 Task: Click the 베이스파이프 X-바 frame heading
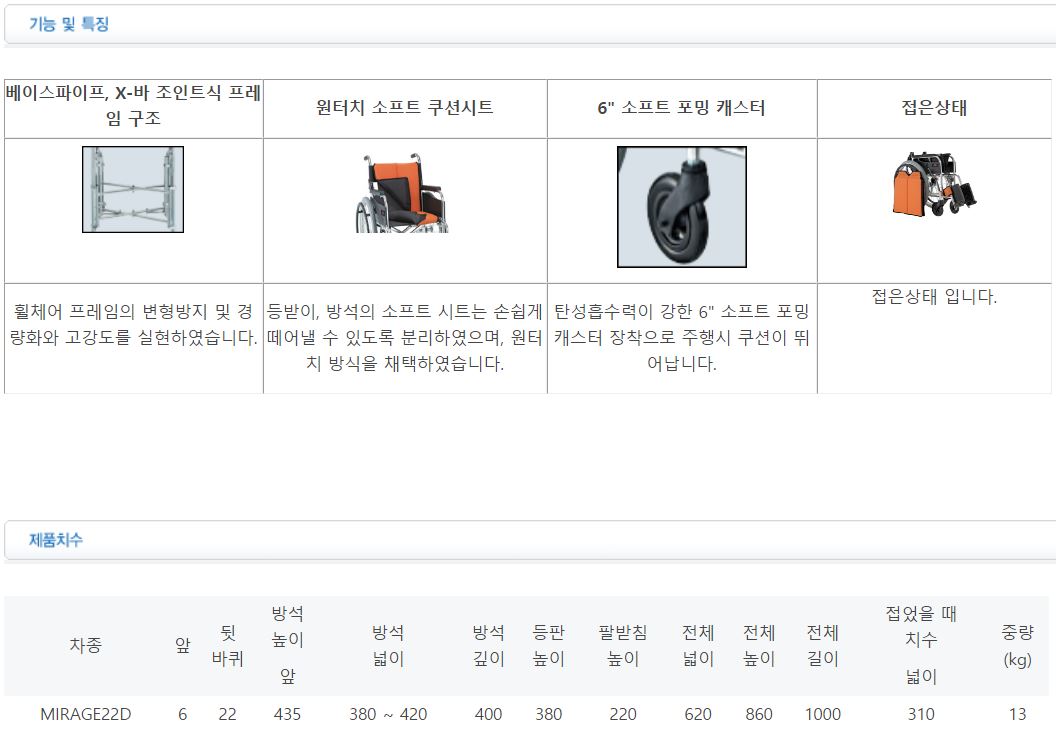click(133, 106)
